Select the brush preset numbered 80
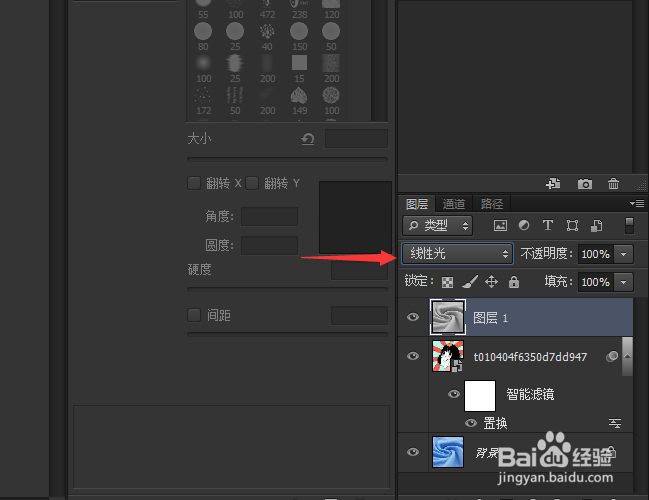The image size is (649, 500). (203, 36)
